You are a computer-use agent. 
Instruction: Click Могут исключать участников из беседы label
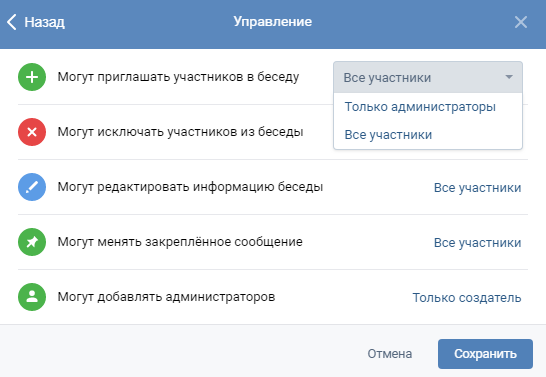[180, 132]
